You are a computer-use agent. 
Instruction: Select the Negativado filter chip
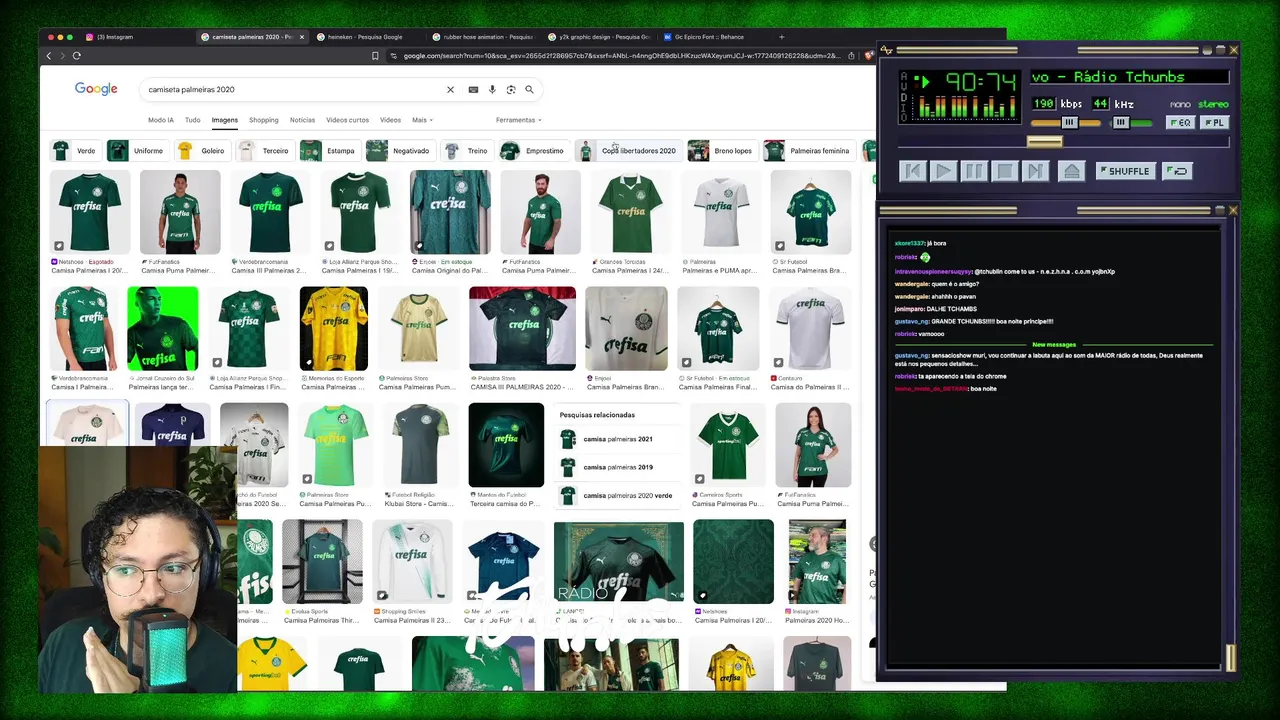click(x=399, y=151)
